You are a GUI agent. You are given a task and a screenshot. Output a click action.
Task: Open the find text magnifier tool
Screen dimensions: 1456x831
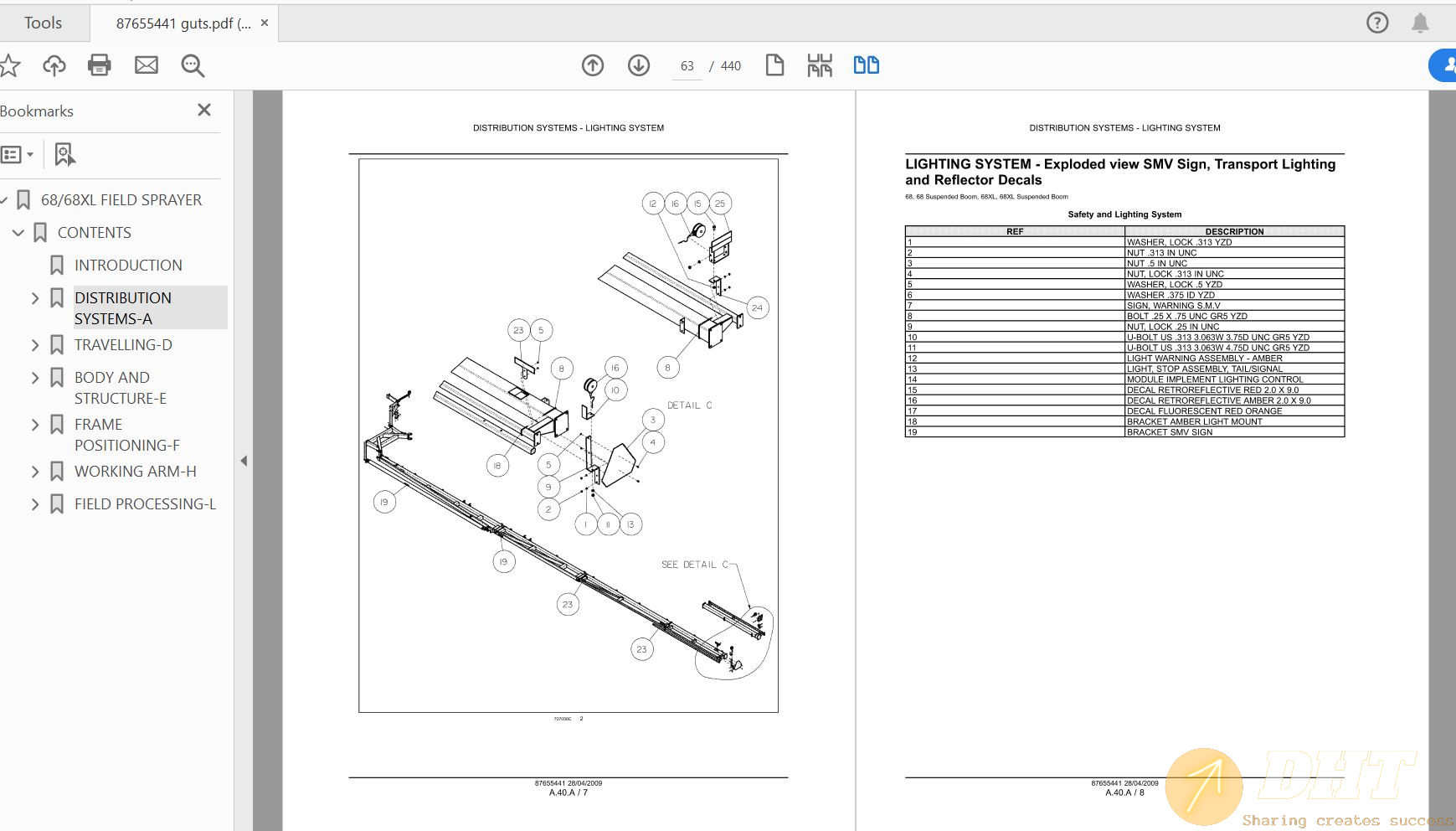[193, 65]
